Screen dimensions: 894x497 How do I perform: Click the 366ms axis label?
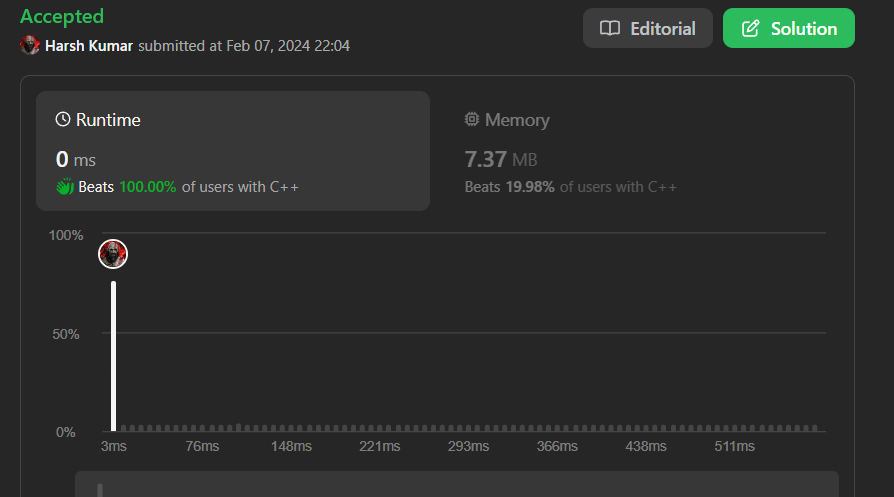(x=557, y=446)
